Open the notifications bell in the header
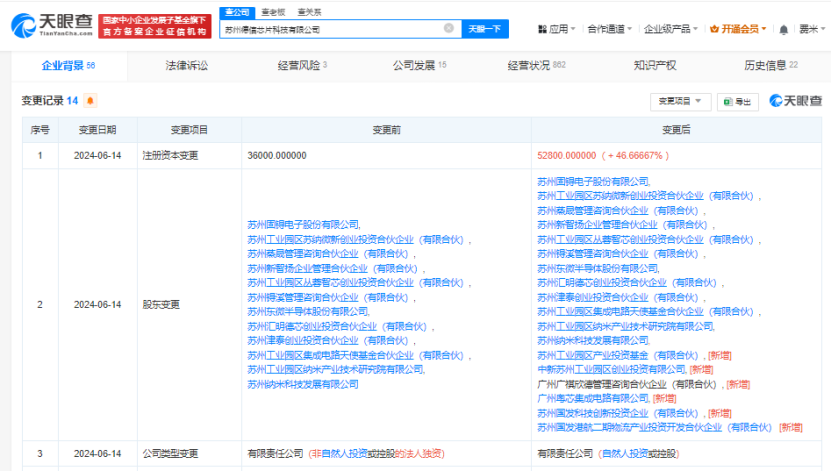The height and width of the screenshot is (471, 831). [x=783, y=30]
